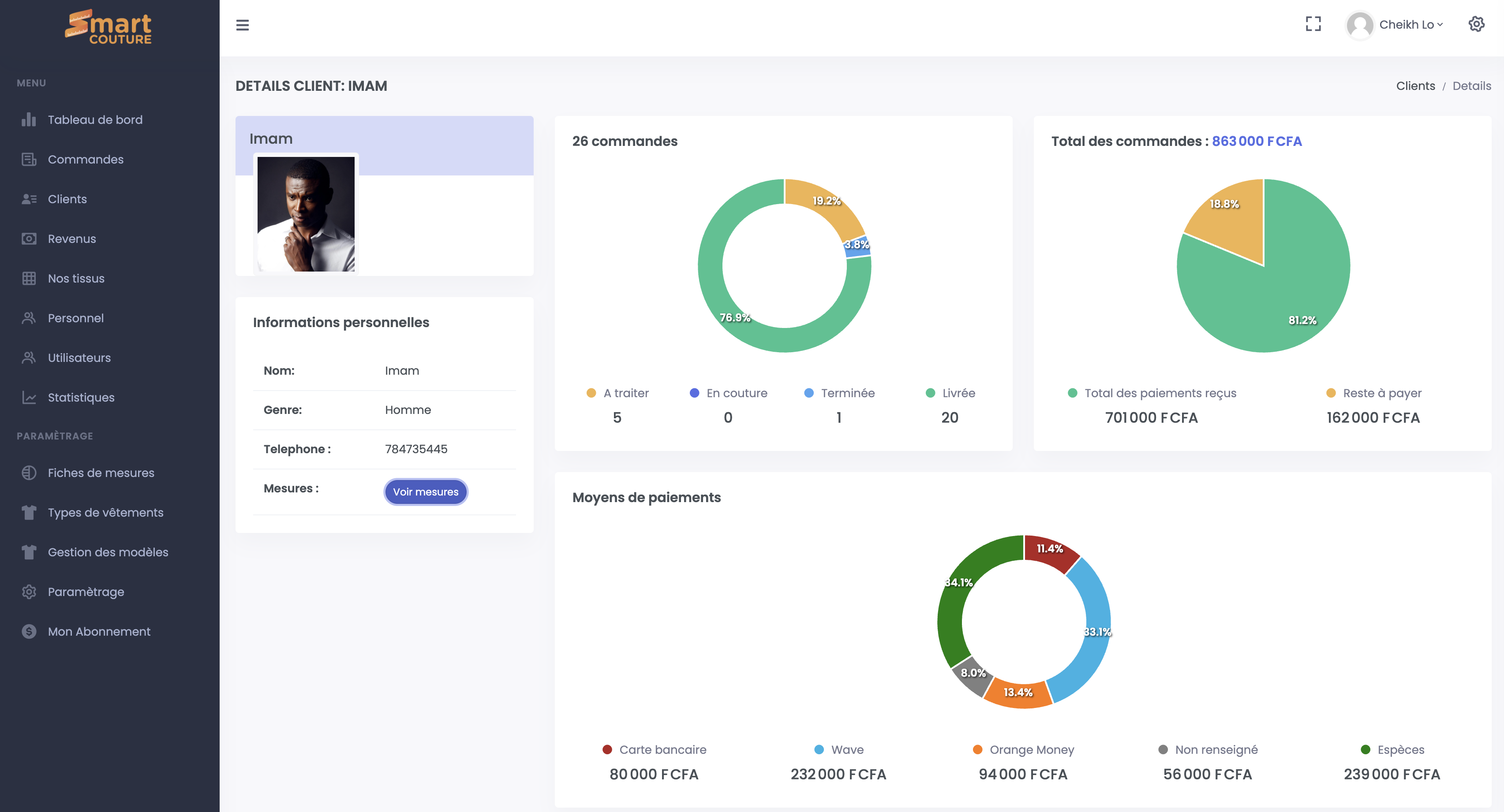Navigate to Clients menu item
This screenshot has height=812, width=1504.
tap(67, 199)
